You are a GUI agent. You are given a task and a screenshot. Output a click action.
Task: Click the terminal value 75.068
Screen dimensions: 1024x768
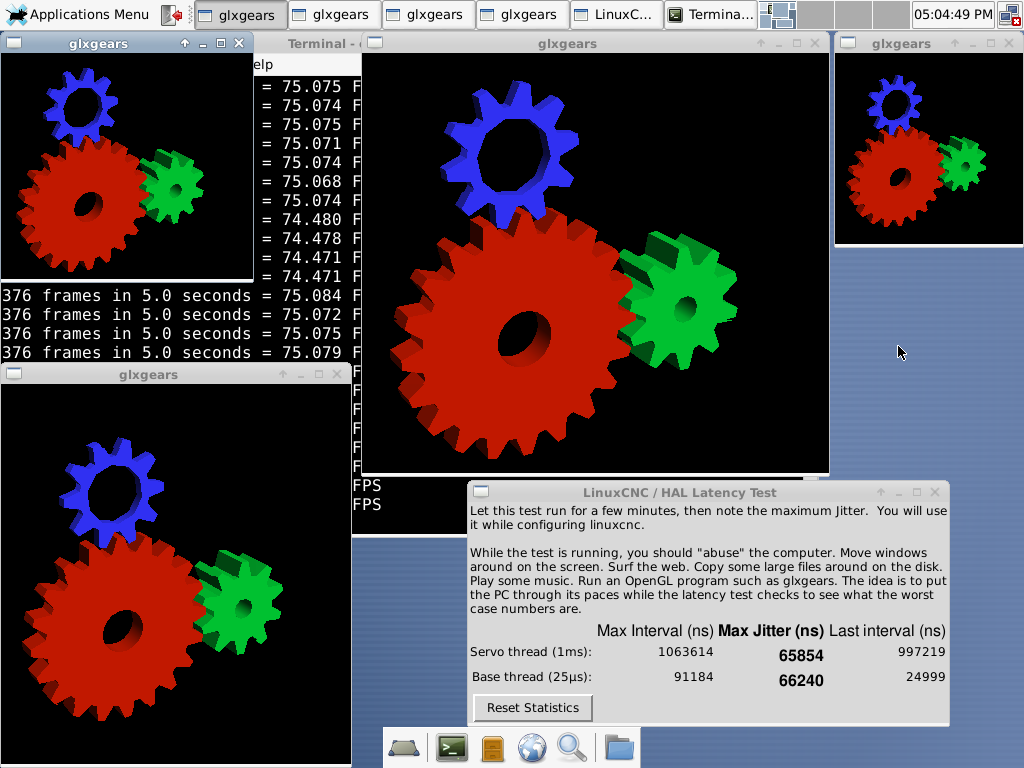tap(312, 182)
